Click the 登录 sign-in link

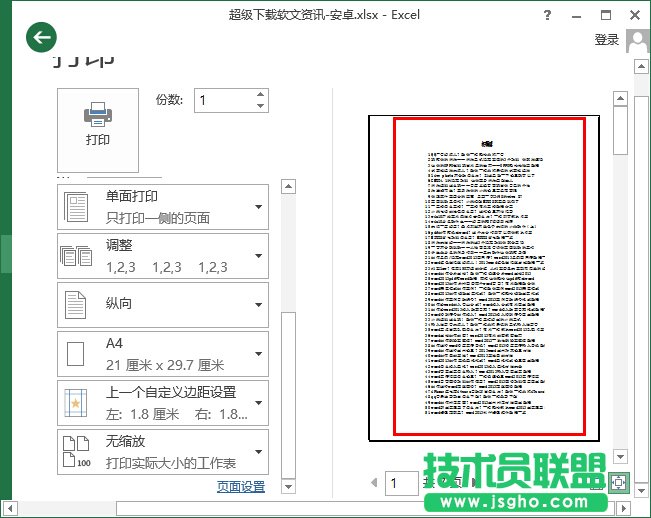point(607,40)
